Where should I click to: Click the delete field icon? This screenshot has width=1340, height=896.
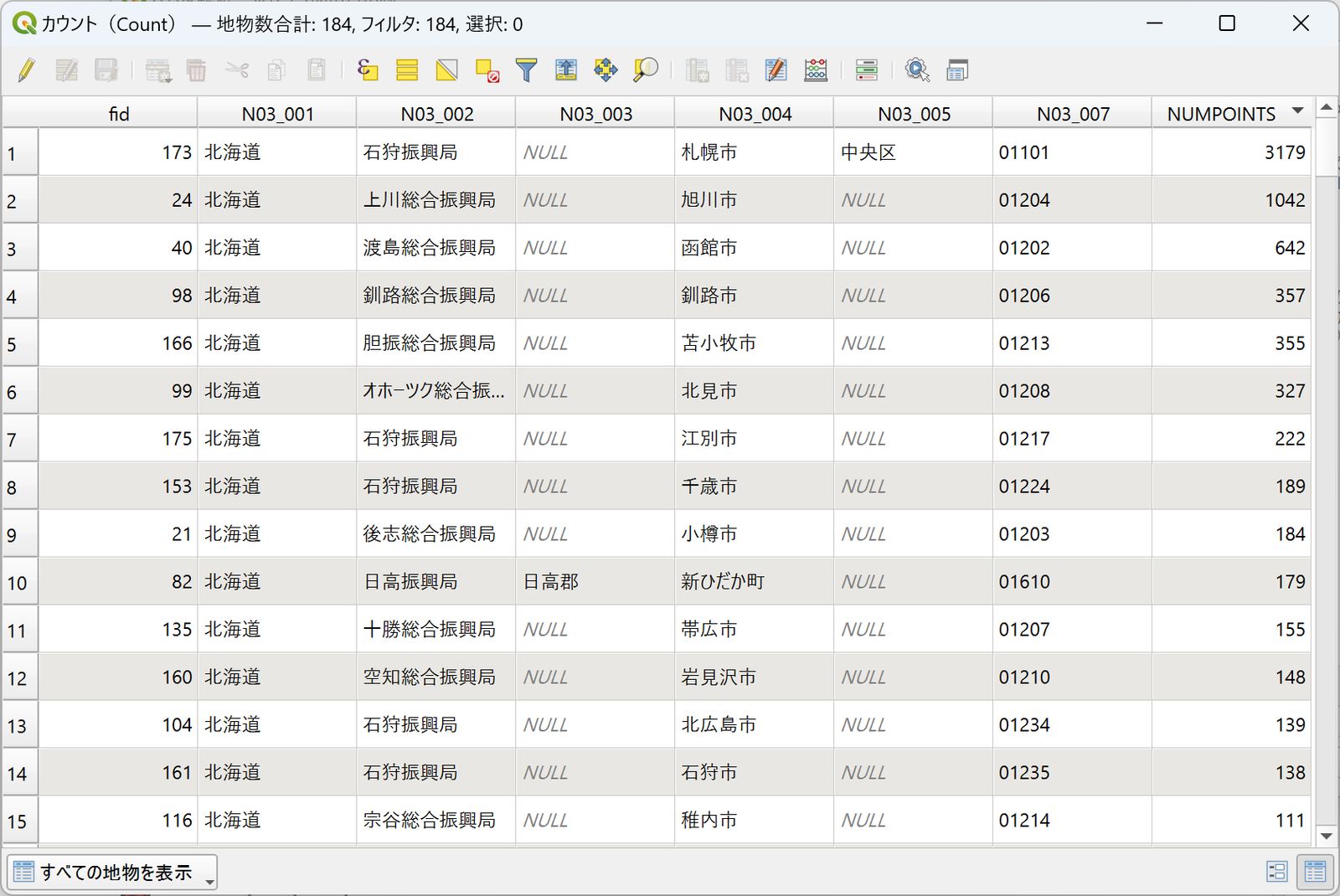[737, 70]
